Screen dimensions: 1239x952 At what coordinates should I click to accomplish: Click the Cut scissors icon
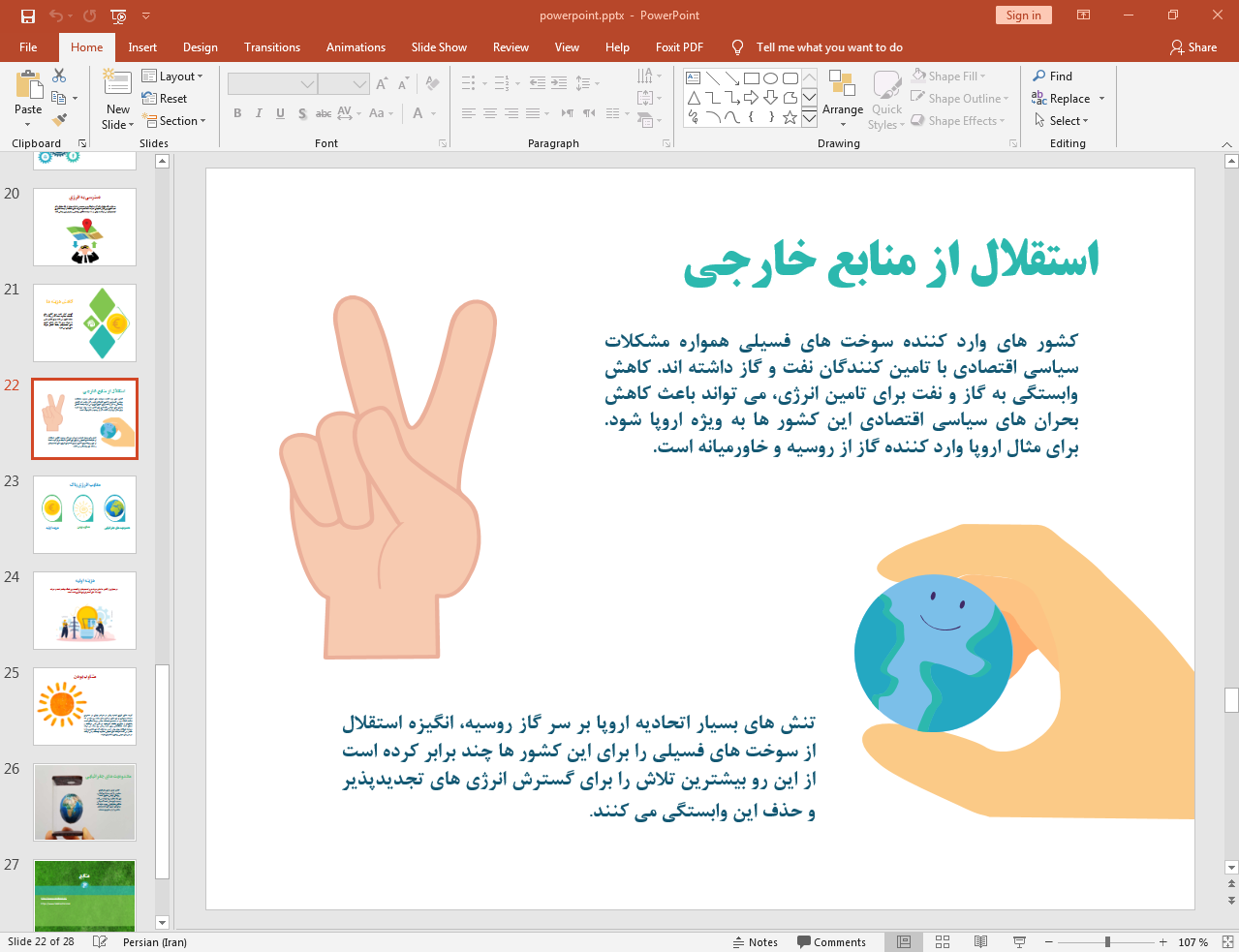click(x=59, y=76)
